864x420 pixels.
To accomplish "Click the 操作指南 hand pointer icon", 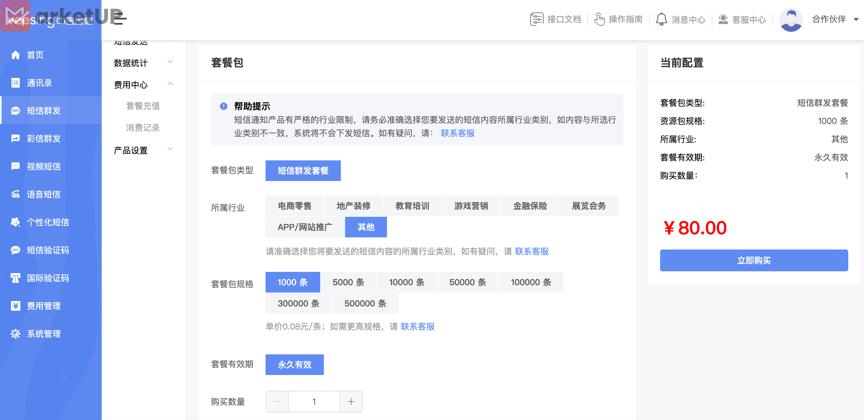I will [x=600, y=19].
